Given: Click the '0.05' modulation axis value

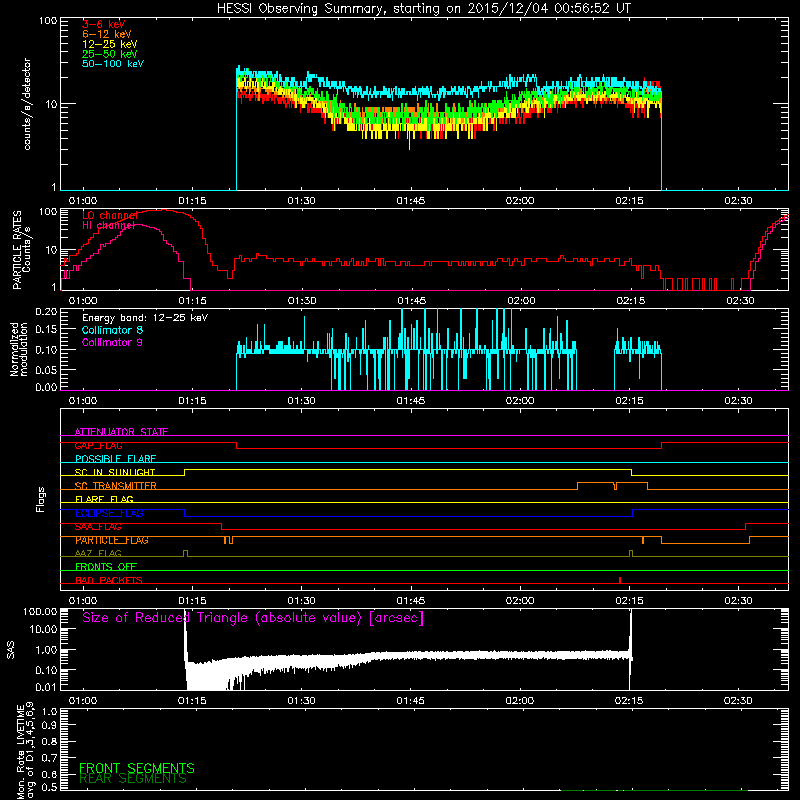Looking at the screenshot, I should 46,369.
